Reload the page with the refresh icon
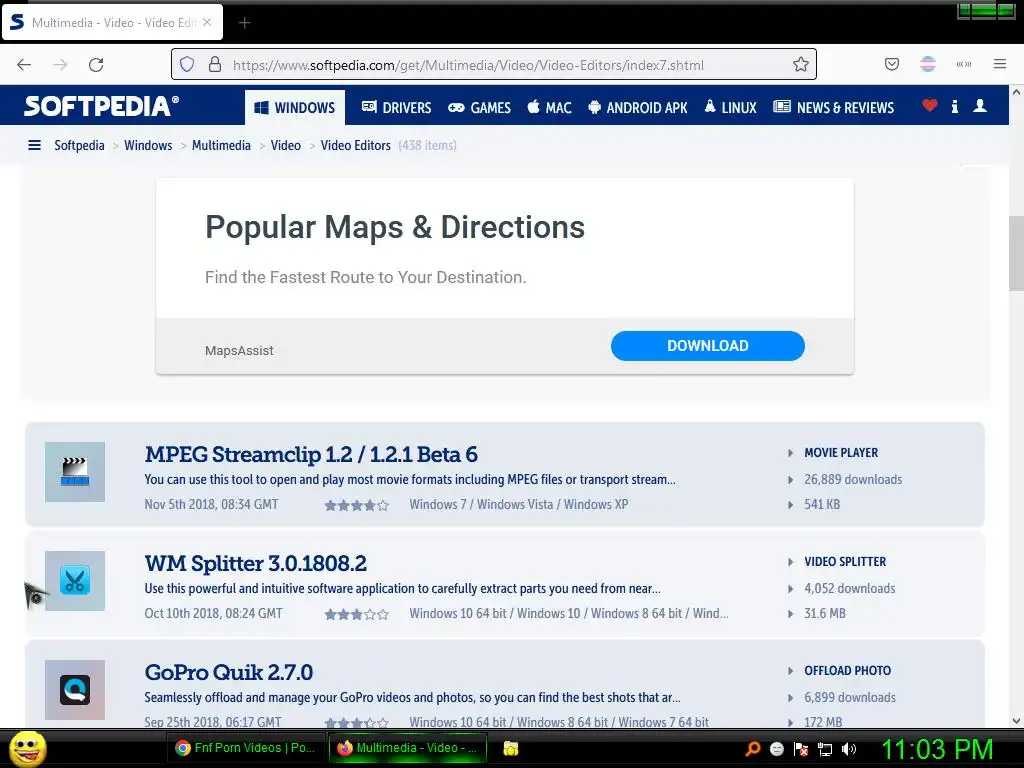The width and height of the screenshot is (1024, 768). (96, 65)
